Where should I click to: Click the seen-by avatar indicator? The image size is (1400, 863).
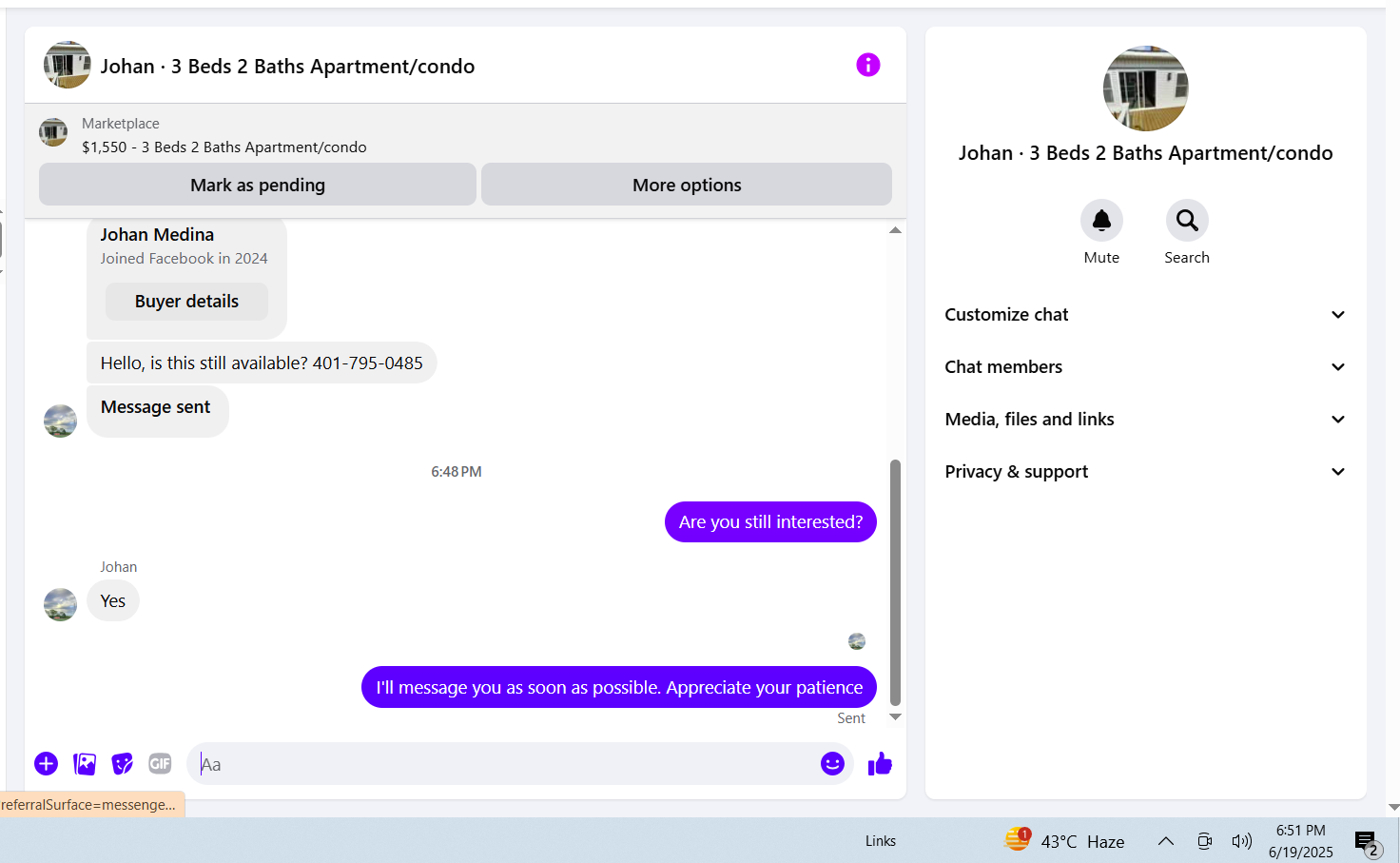pos(857,641)
